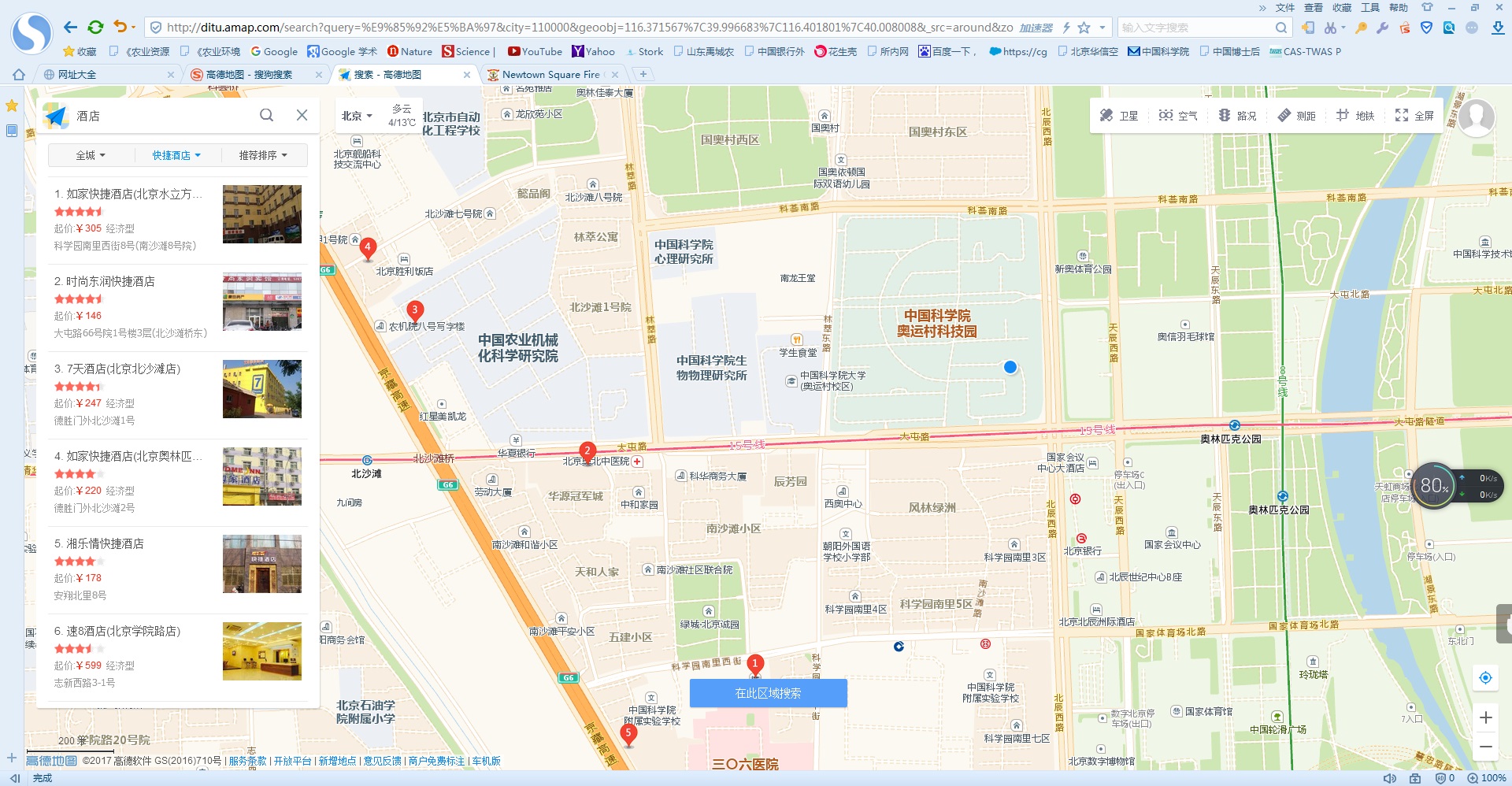Open the 快捷酒店 hotel type dropdown
Viewport: 1512px width, 786px height.
176,155
